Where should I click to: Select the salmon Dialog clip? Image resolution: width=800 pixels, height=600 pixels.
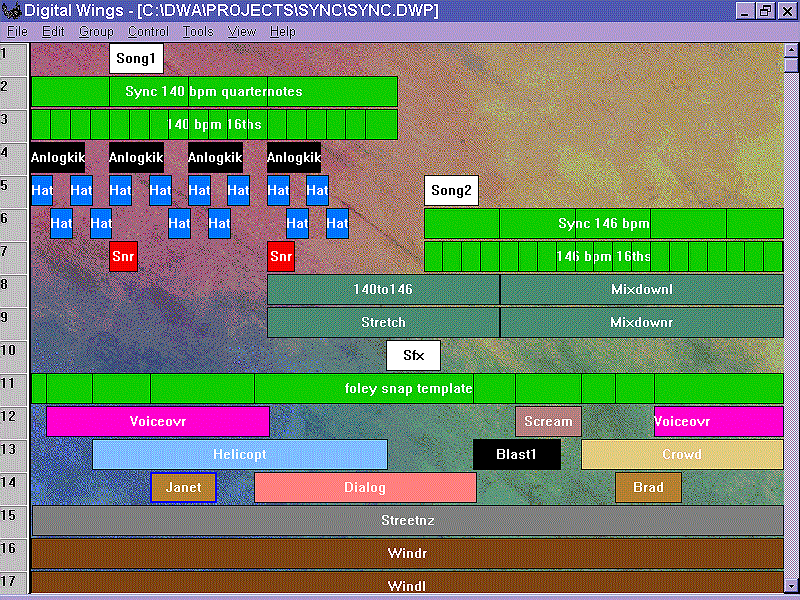[x=365, y=488]
